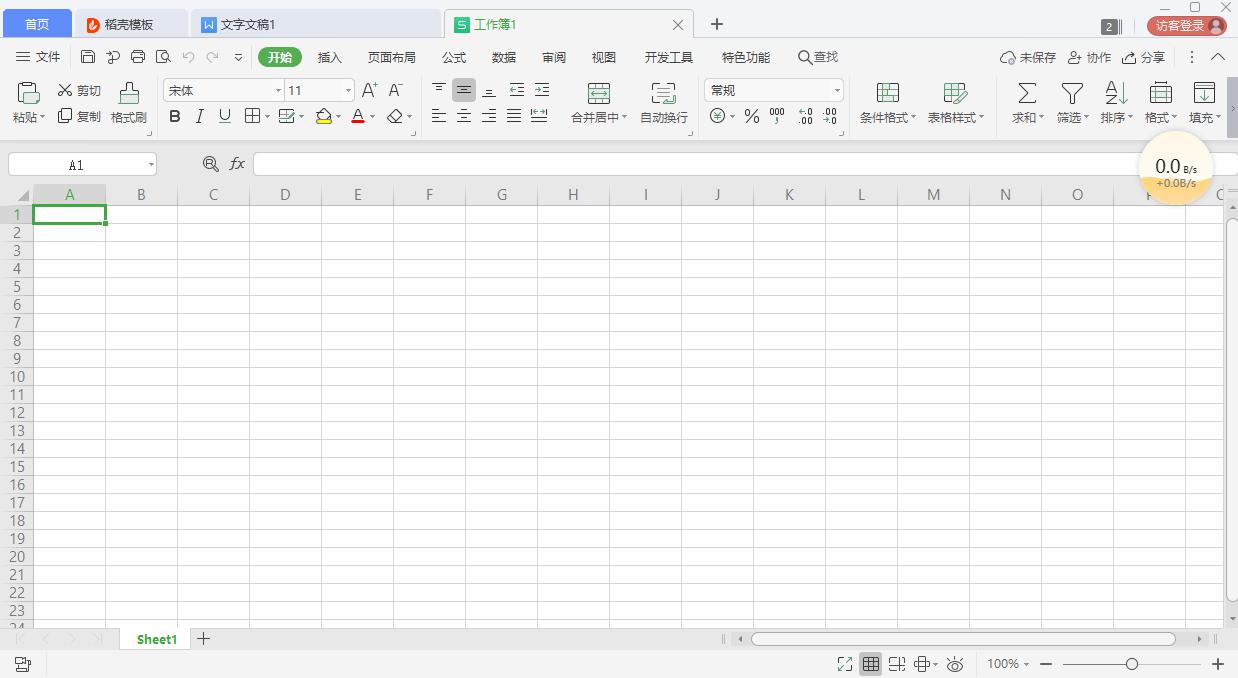Toggle bold formatting
Image resolution: width=1238 pixels, height=678 pixels.
(175, 117)
